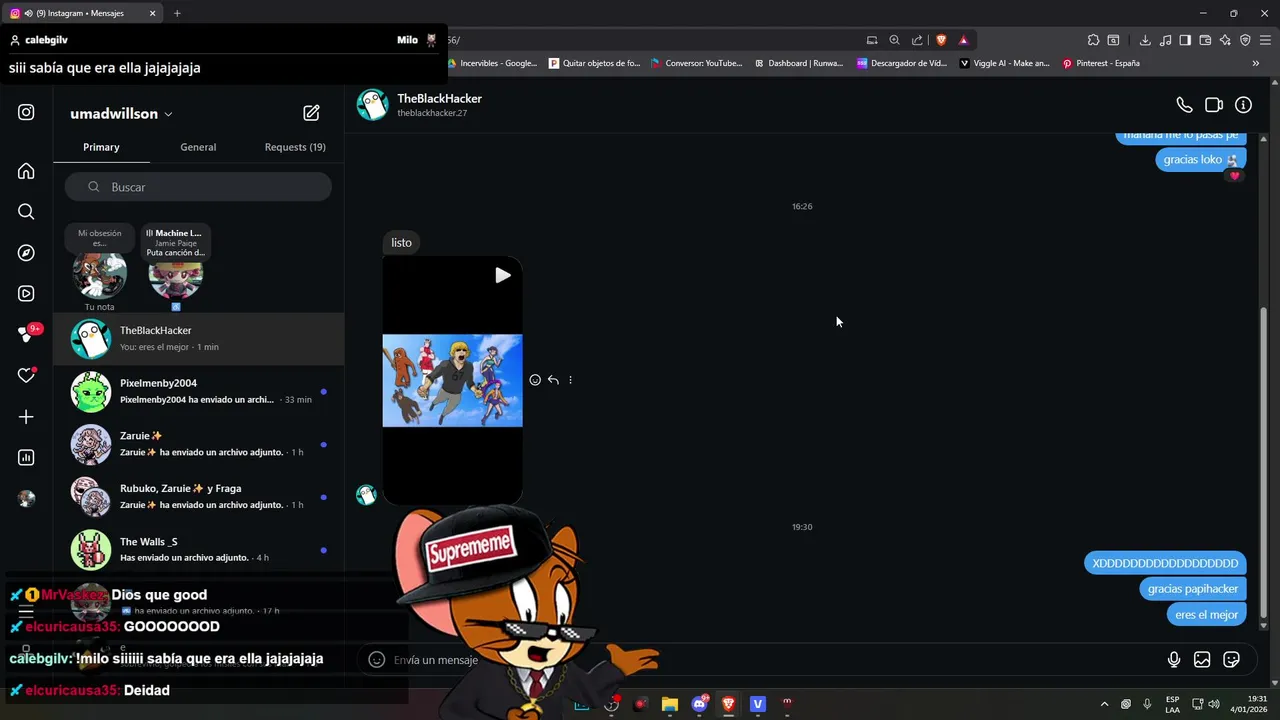The image size is (1280, 720).
Task: Go to the Home feed icon
Action: [26, 171]
